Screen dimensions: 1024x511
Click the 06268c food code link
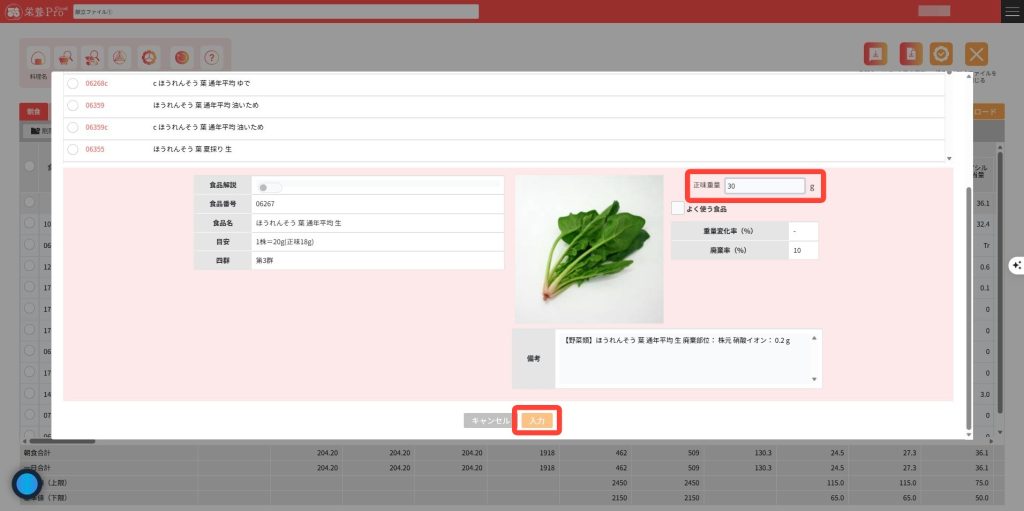point(97,83)
